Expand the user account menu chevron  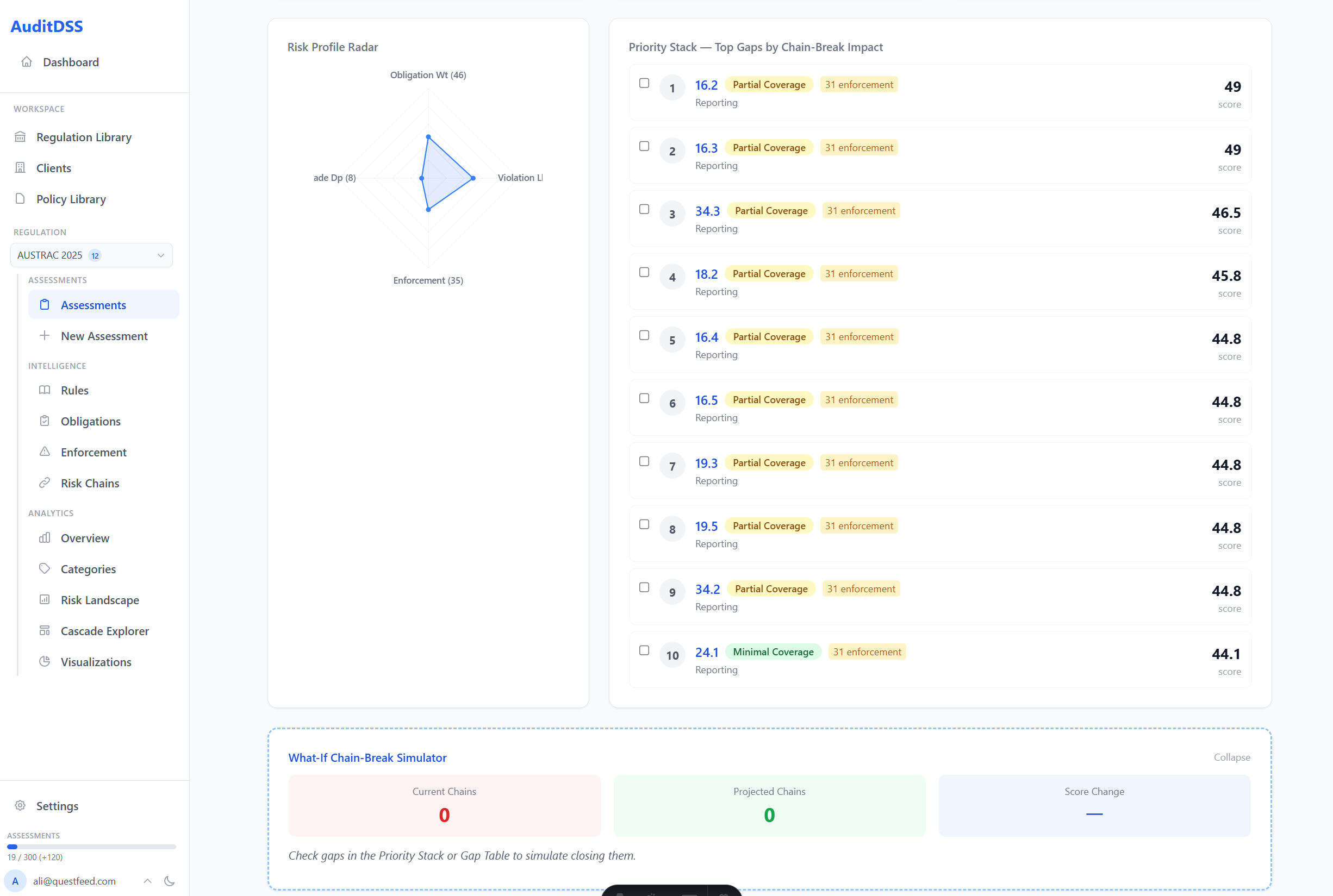pyautogui.click(x=147, y=881)
